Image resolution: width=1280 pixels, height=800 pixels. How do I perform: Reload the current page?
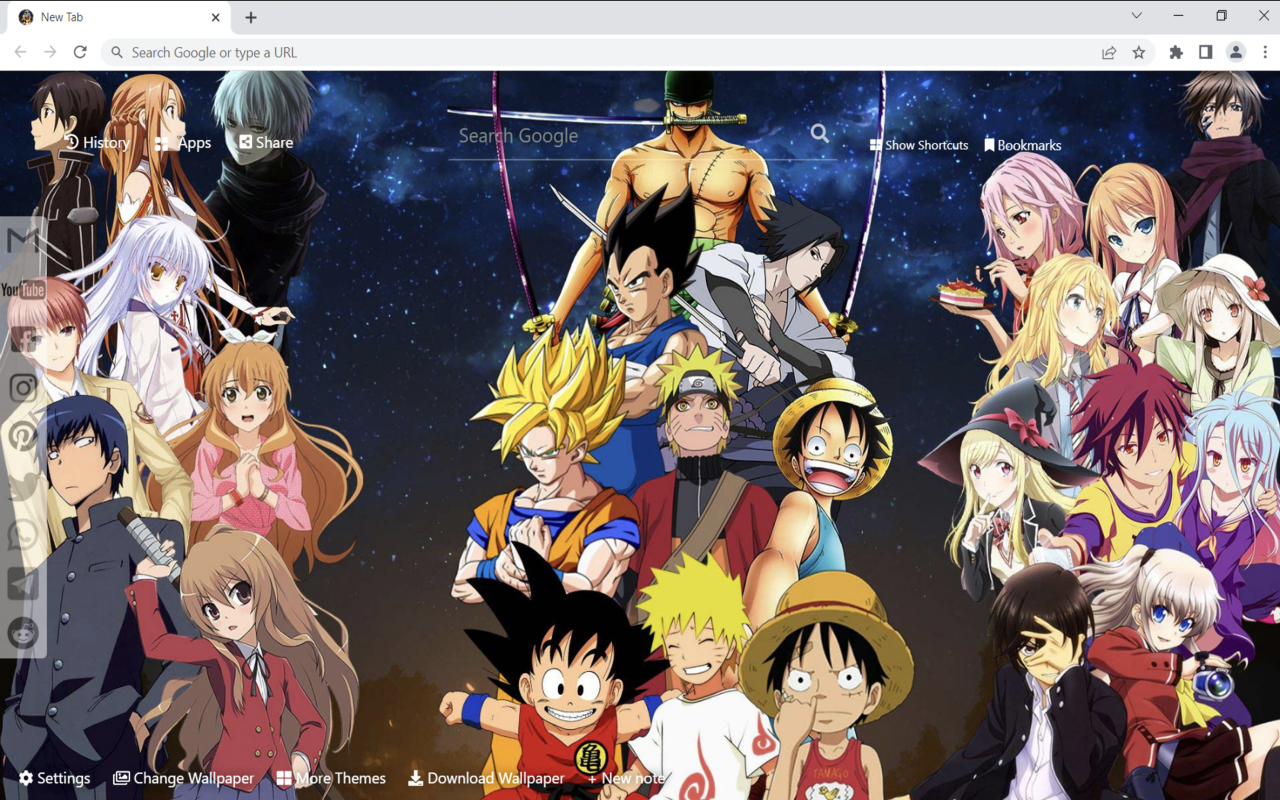click(x=80, y=52)
